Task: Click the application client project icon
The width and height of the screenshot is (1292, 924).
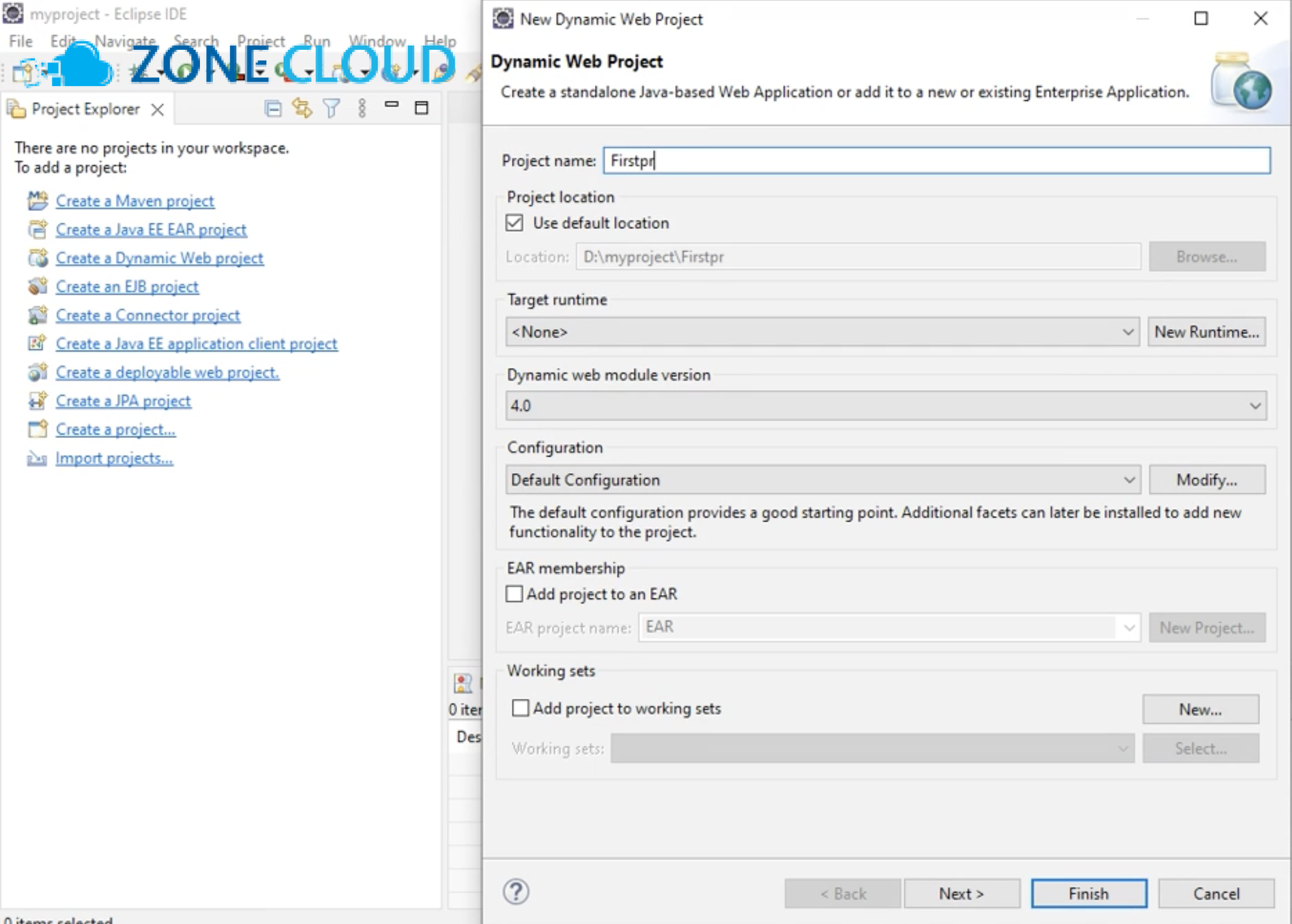Action: (38, 343)
